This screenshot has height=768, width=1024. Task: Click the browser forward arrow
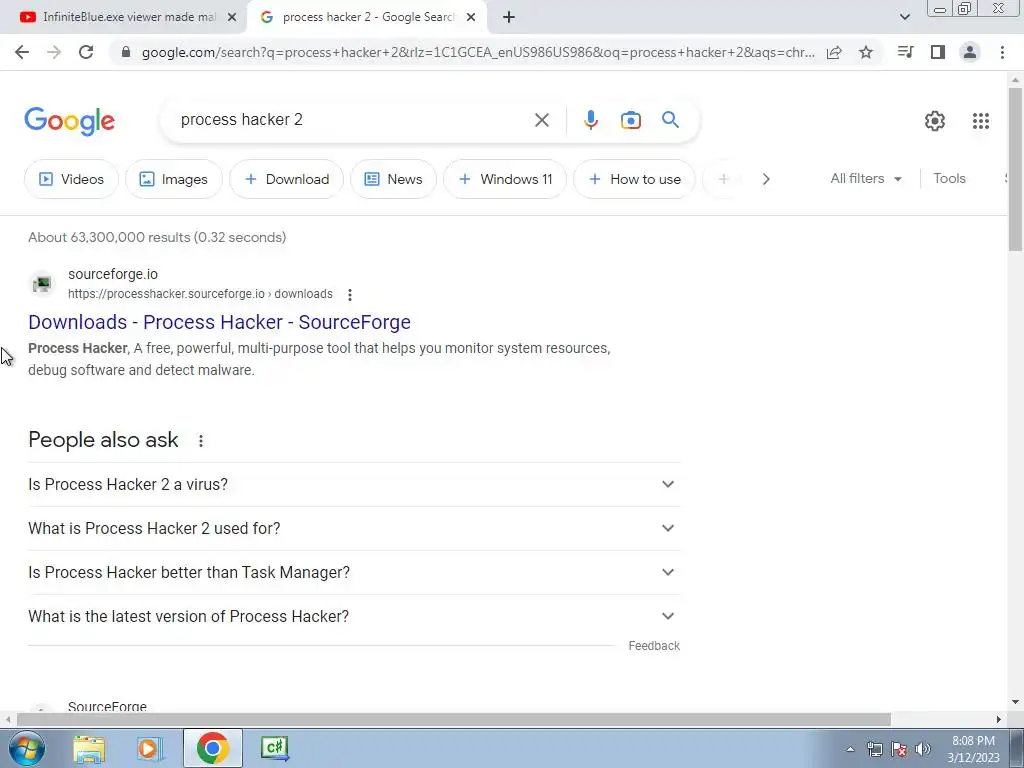pos(54,52)
